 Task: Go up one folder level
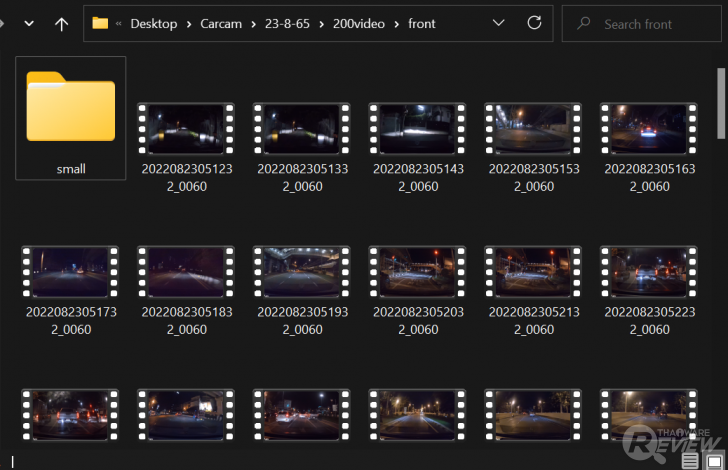[61, 24]
